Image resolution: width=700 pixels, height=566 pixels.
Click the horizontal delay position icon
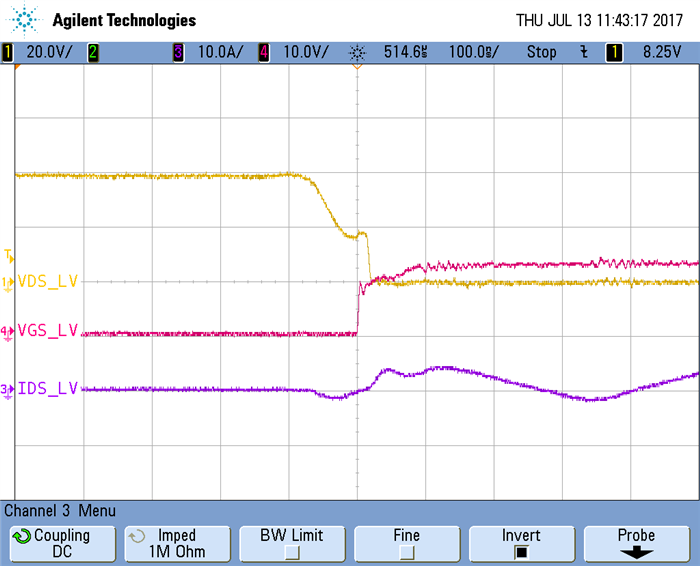(x=357, y=52)
